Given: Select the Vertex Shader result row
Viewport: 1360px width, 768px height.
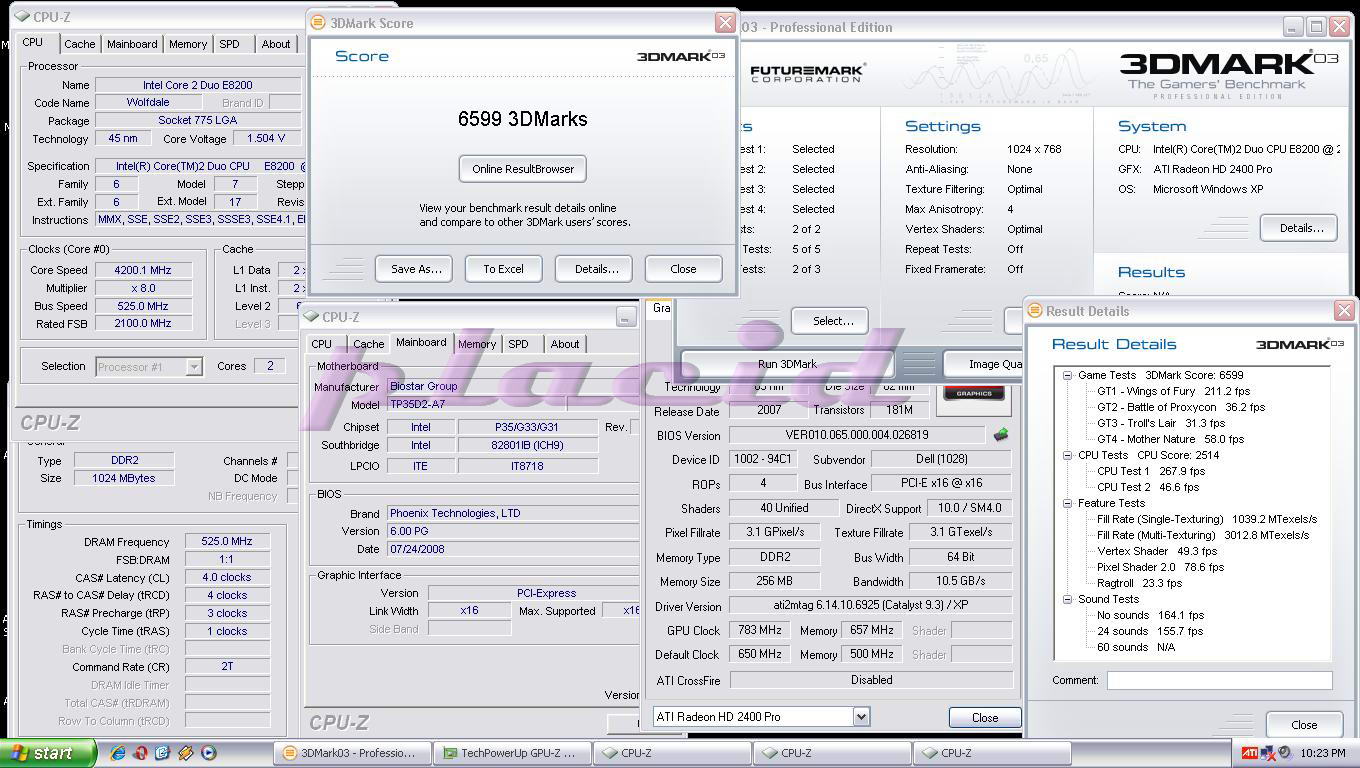Looking at the screenshot, I should pyautogui.click(x=1157, y=551).
